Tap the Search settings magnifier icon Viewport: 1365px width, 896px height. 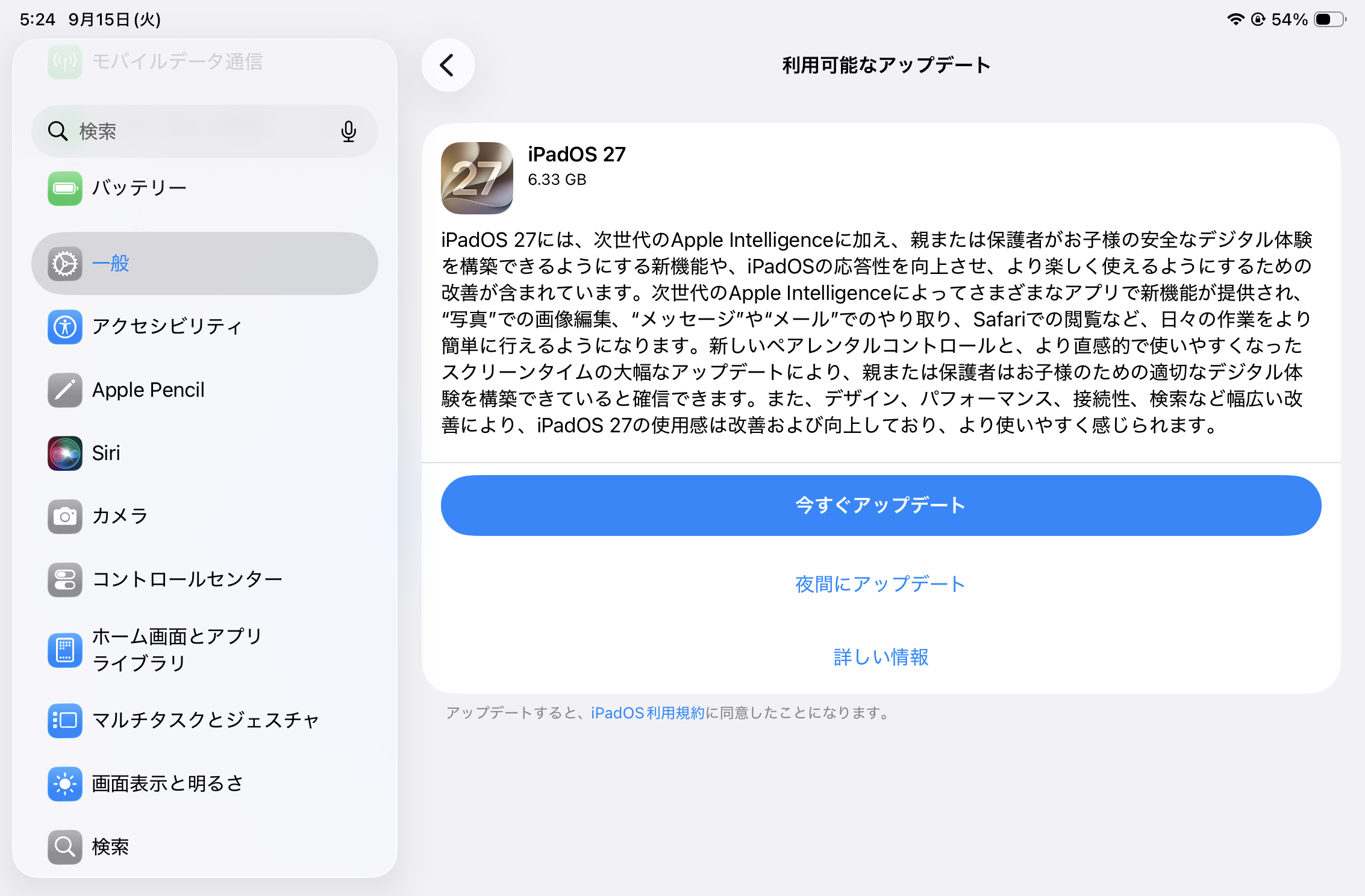(x=65, y=847)
